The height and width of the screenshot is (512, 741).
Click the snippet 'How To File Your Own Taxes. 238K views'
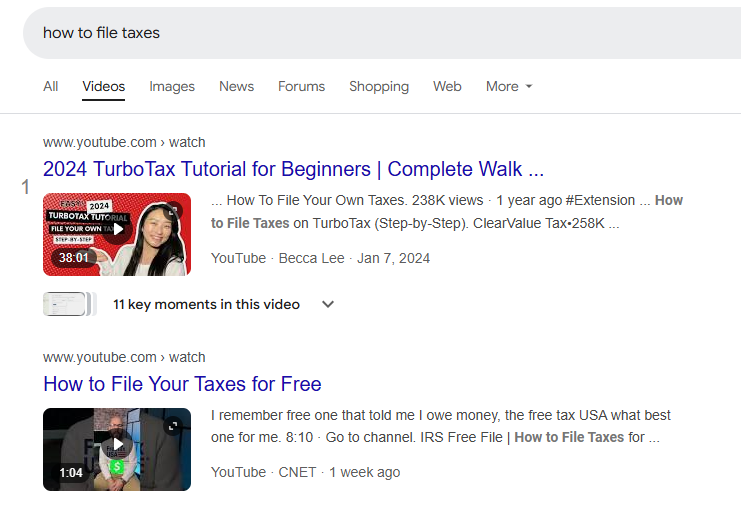355,200
